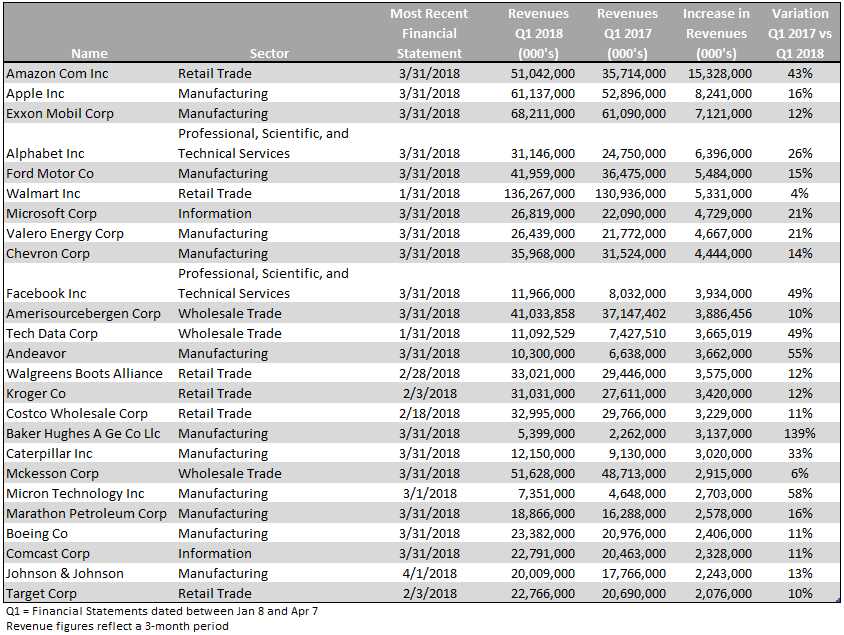Select the Caterpillar Inc cell
The image size is (844, 635).
click(x=49, y=454)
